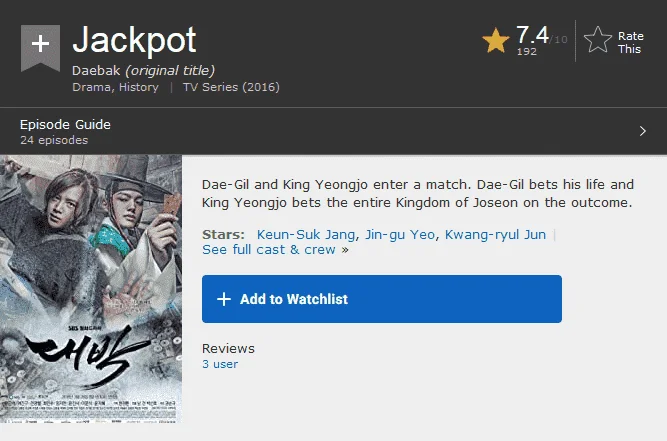The height and width of the screenshot is (441, 667).
Task: Open the 24 episodes list
Action: (x=54, y=140)
